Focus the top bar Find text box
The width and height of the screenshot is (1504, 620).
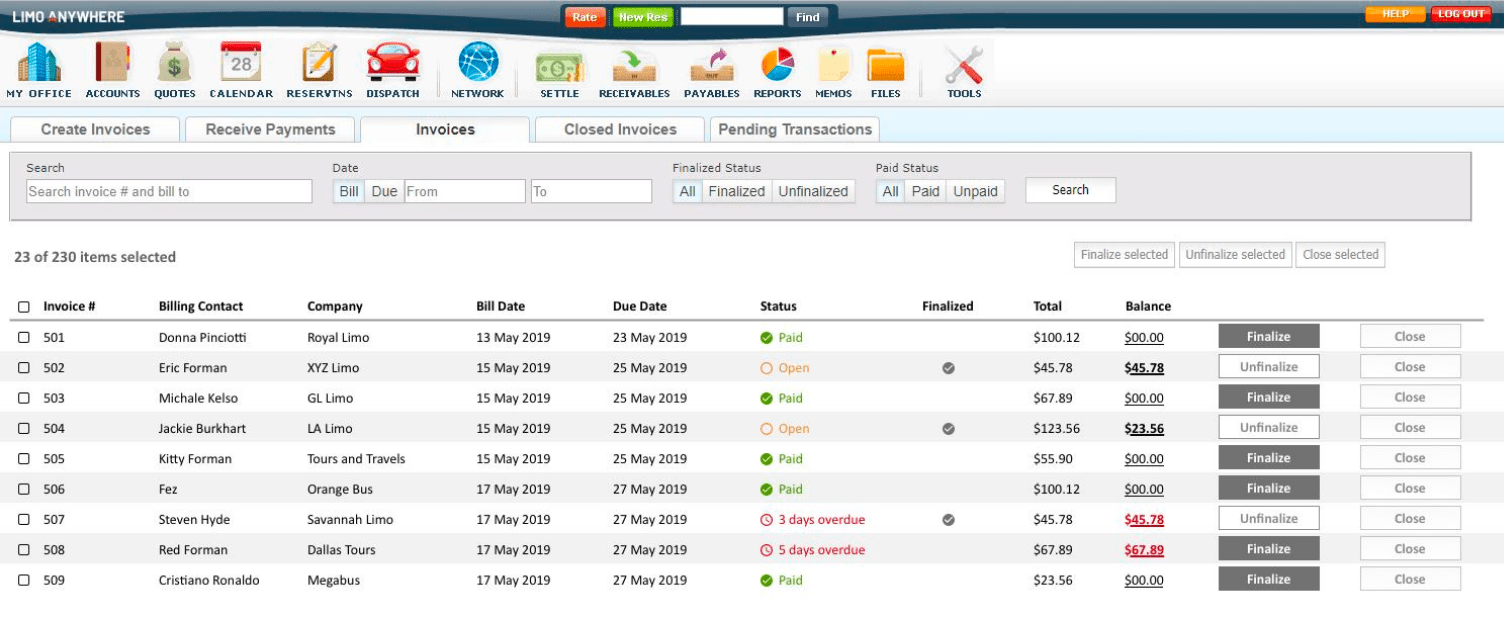pos(732,17)
